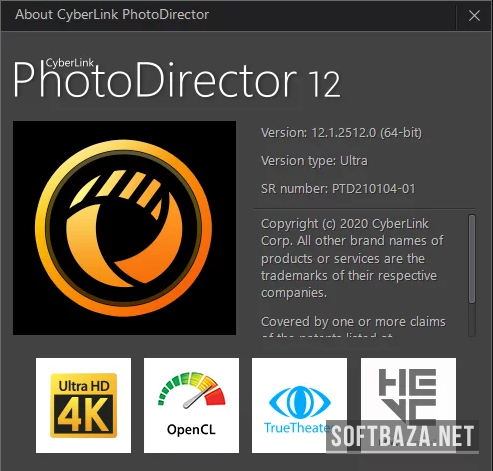
Task: Click the number 12 in the product title
Action: click(x=324, y=85)
